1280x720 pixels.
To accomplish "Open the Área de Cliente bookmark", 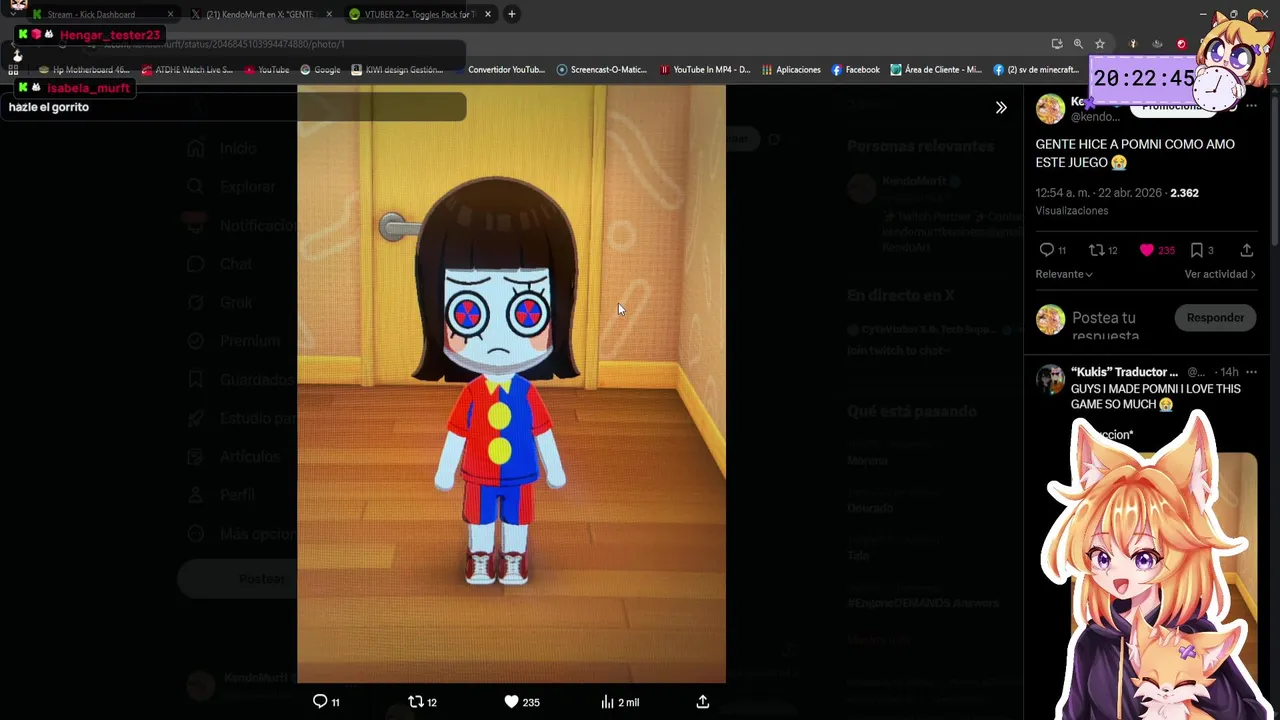I will (936, 70).
